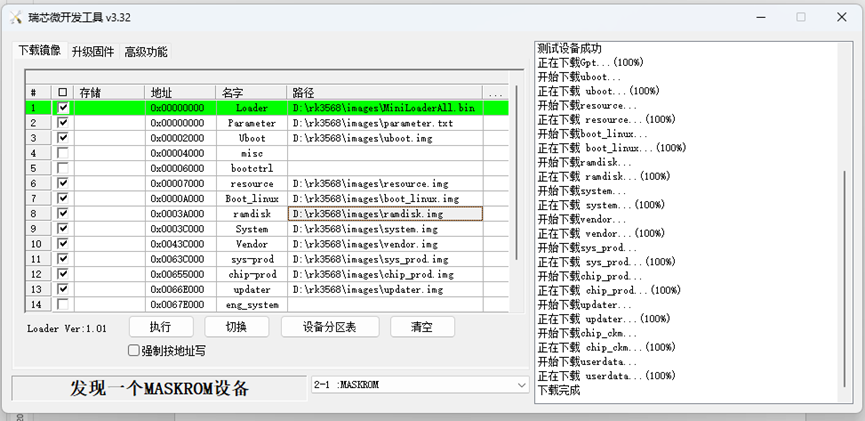Uncheck the System row checkbox
Screen dimensions: 865x421
pos(63,228)
